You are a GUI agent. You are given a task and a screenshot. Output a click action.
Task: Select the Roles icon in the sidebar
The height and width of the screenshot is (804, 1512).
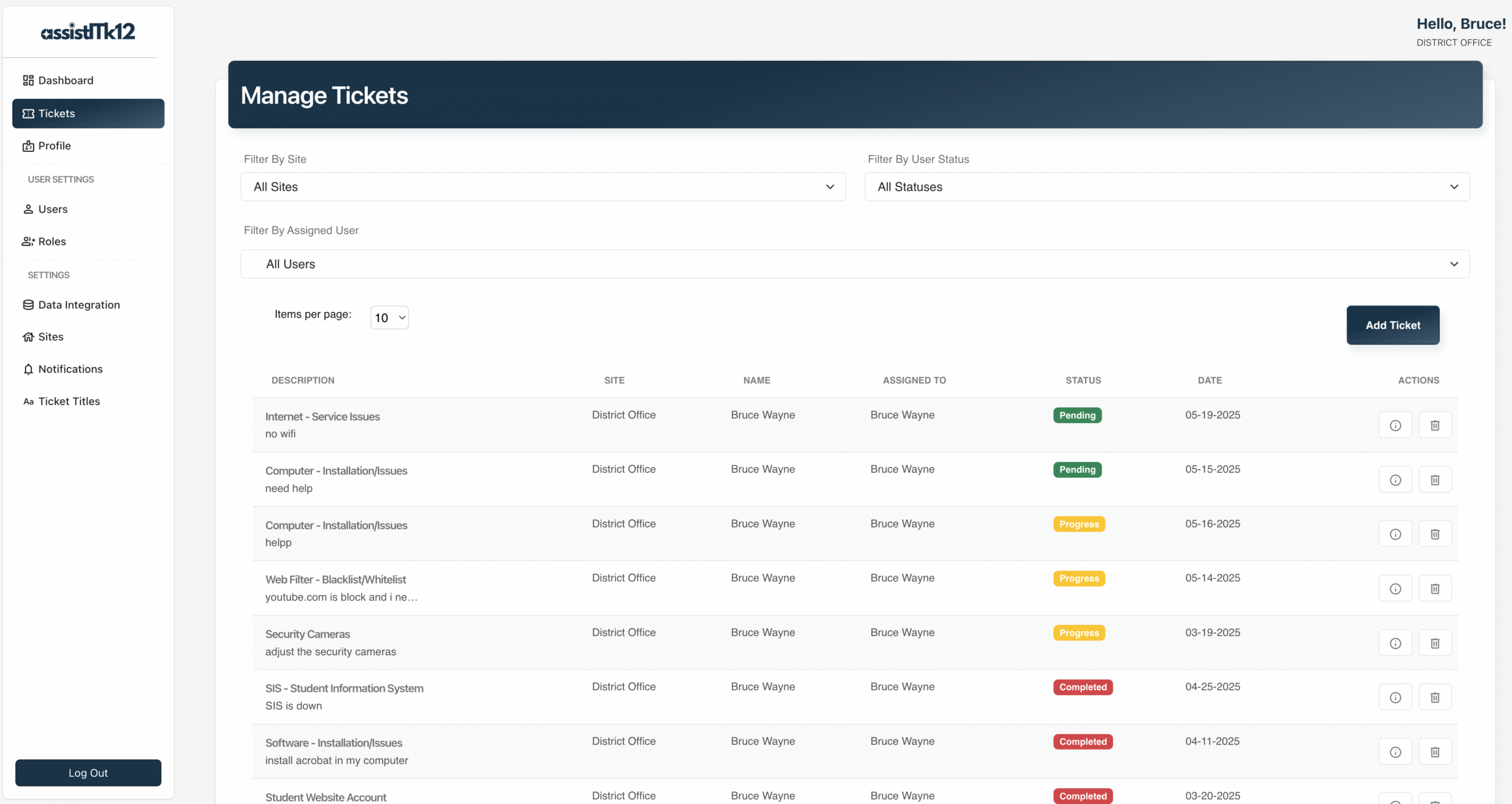[28, 241]
